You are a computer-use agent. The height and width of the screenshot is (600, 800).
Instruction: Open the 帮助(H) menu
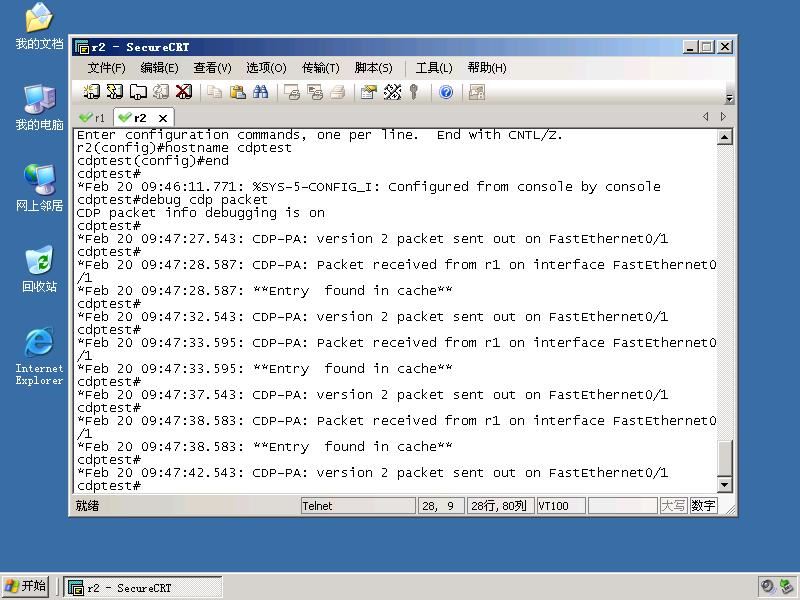(x=487, y=68)
